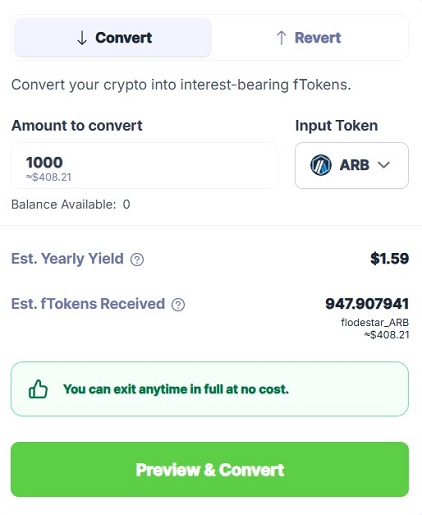Click the ARB token logo icon

321,165
